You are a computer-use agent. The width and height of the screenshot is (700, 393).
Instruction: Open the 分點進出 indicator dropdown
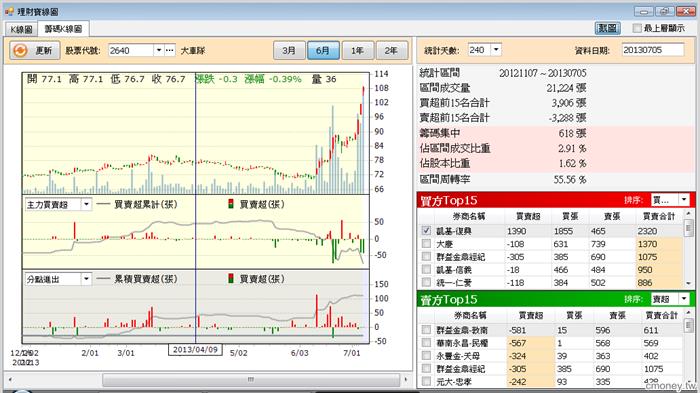click(x=86, y=279)
